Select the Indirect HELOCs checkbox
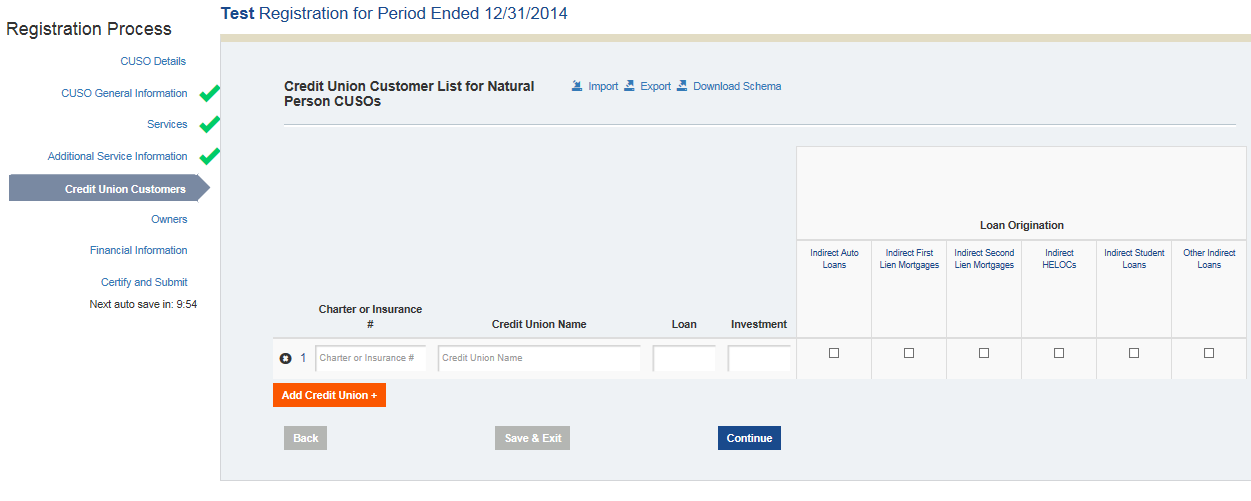Image resolution: width=1251 pixels, height=501 pixels. tap(1059, 353)
